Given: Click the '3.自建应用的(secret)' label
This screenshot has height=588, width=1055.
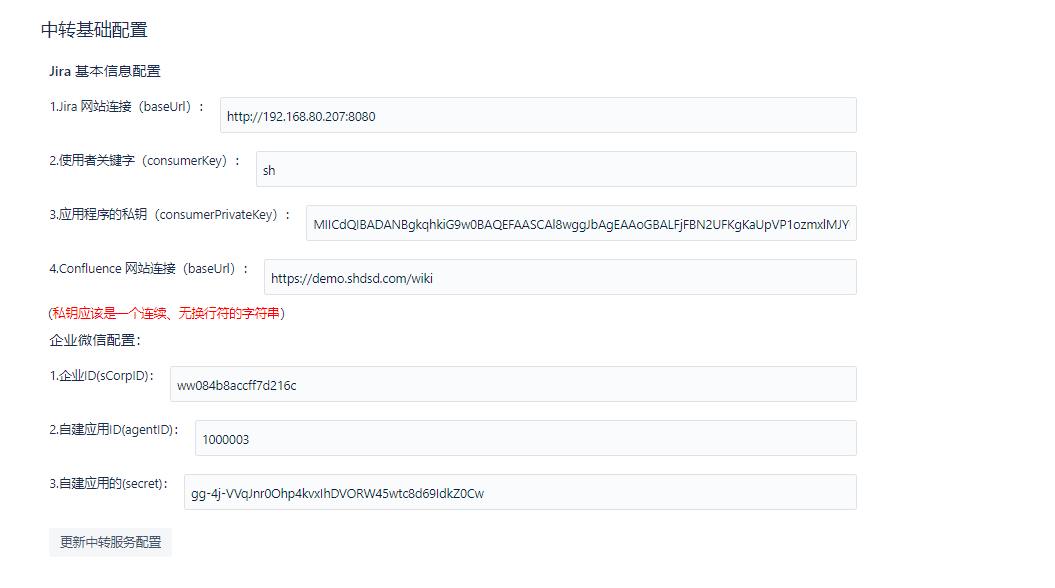Looking at the screenshot, I should [x=109, y=483].
